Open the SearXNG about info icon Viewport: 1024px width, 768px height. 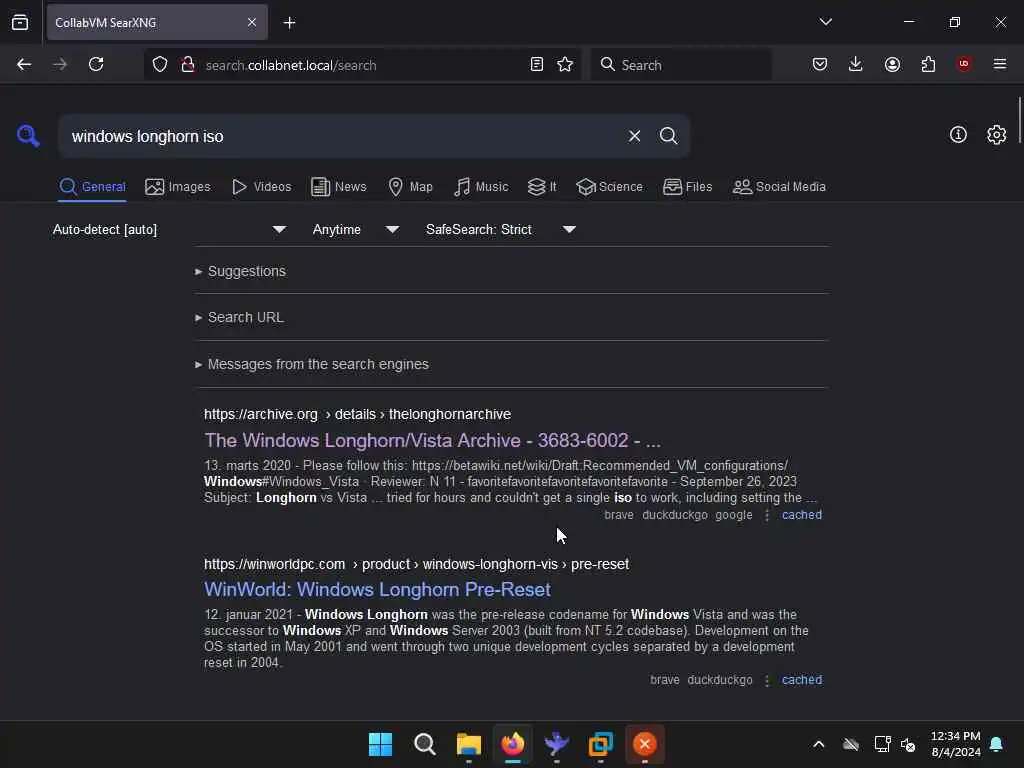point(958,135)
